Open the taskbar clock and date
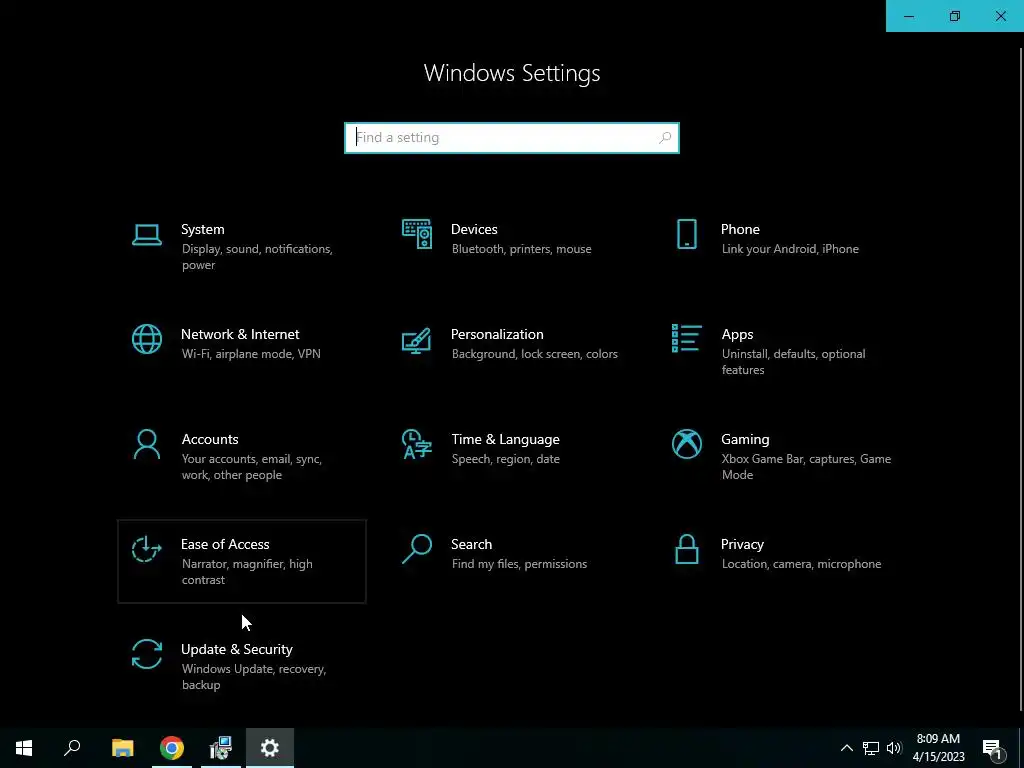Image resolution: width=1024 pixels, height=768 pixels. (x=938, y=748)
